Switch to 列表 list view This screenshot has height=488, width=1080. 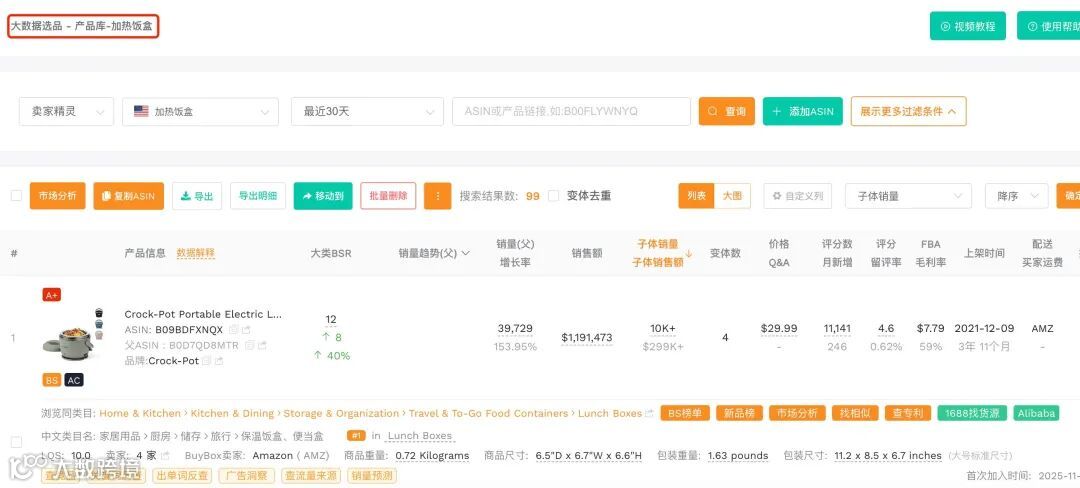tap(696, 195)
